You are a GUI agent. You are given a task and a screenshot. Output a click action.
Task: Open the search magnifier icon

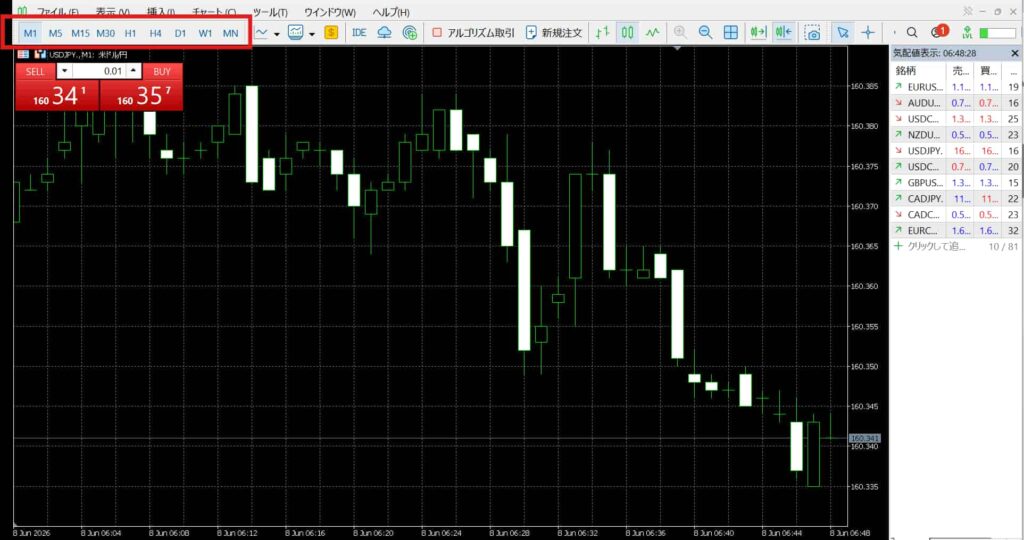[912, 32]
